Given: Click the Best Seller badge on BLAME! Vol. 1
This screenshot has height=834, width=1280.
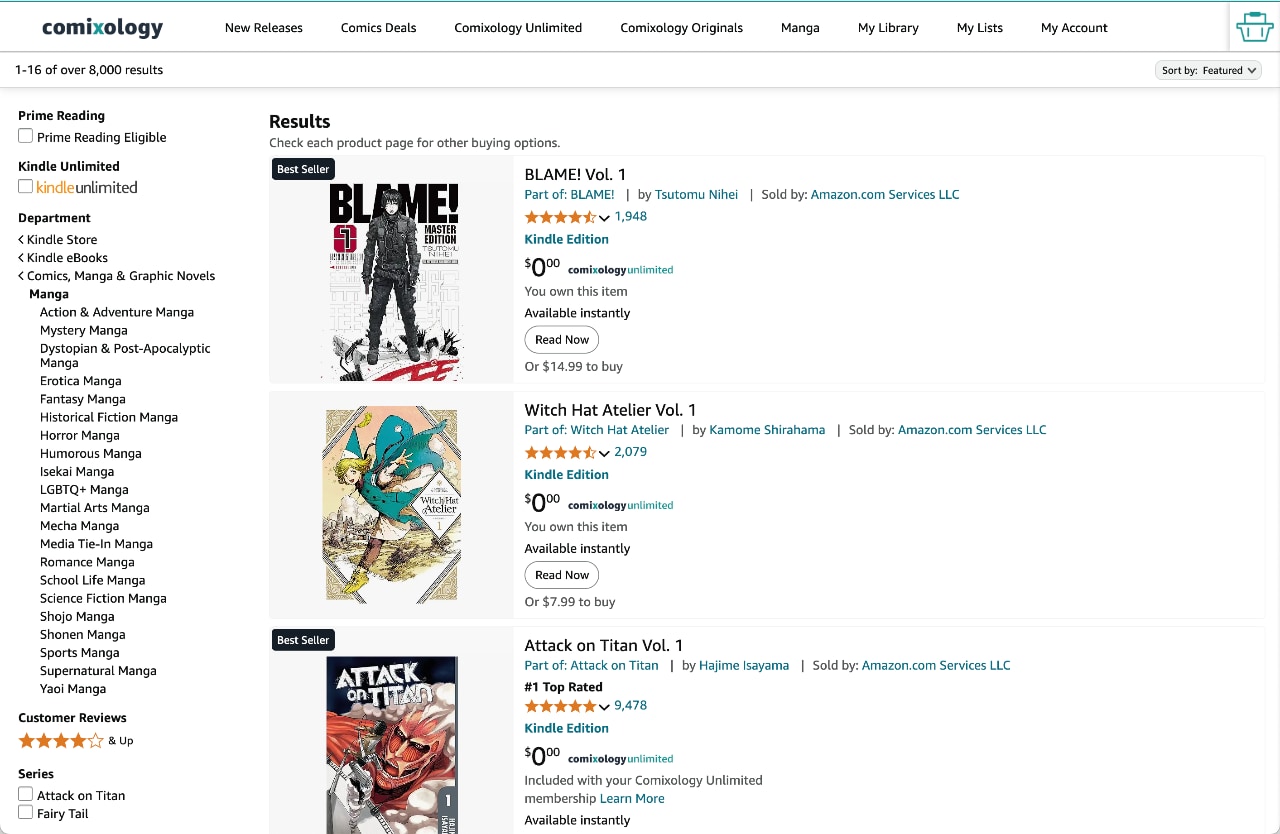Looking at the screenshot, I should (x=303, y=169).
